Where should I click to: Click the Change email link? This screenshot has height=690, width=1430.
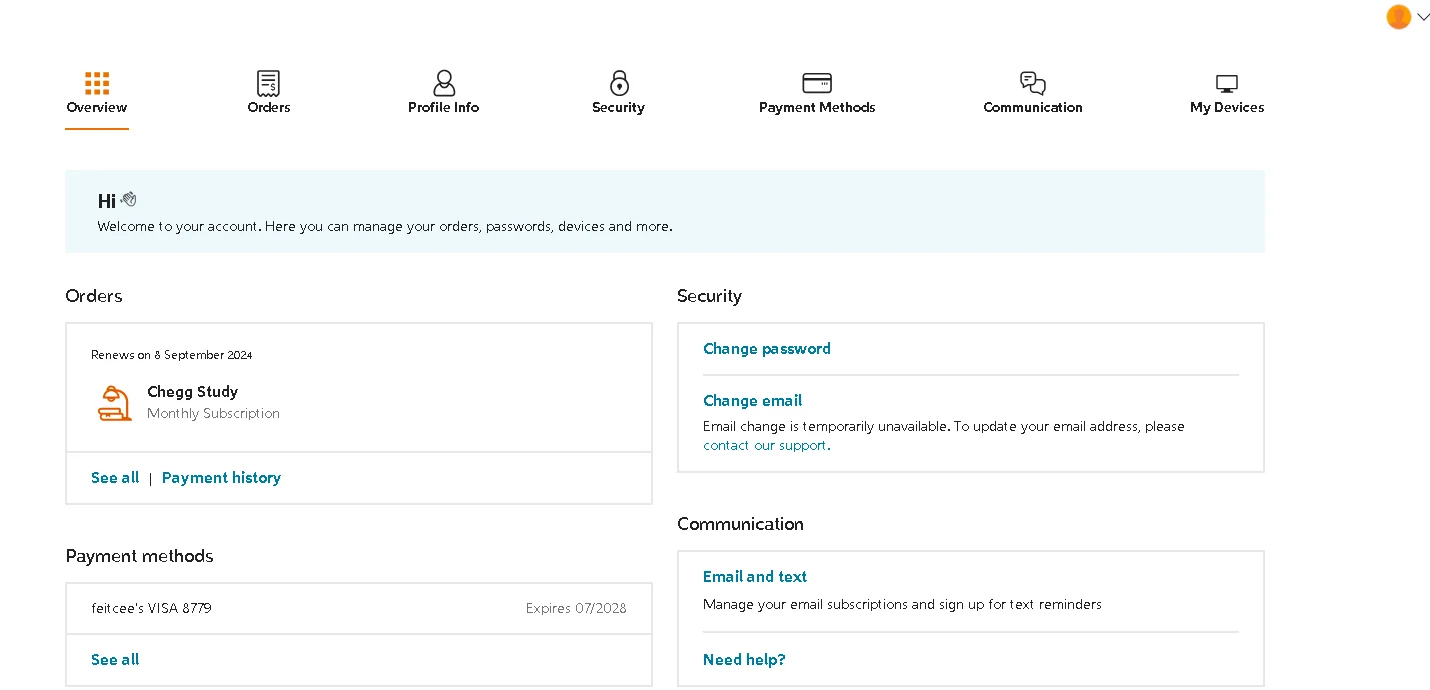click(x=752, y=401)
